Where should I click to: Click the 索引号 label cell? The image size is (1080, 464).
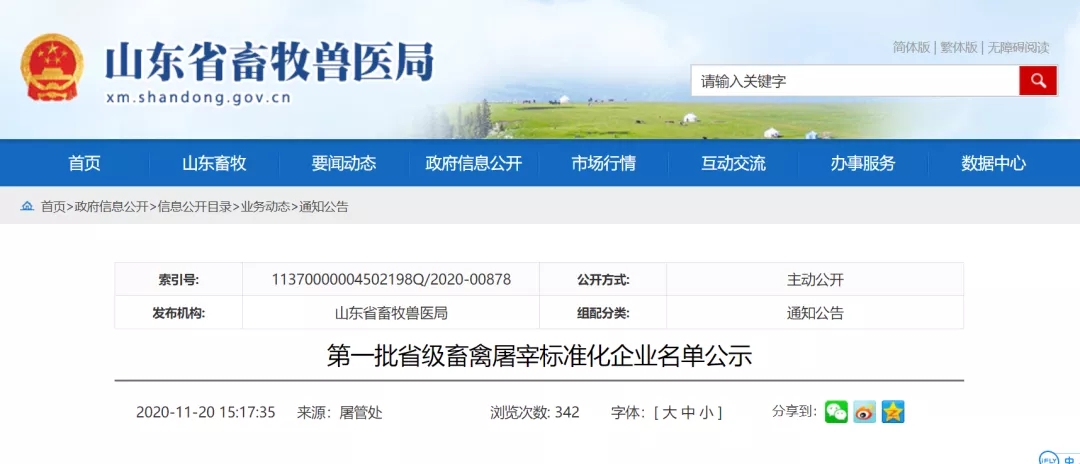click(x=178, y=280)
